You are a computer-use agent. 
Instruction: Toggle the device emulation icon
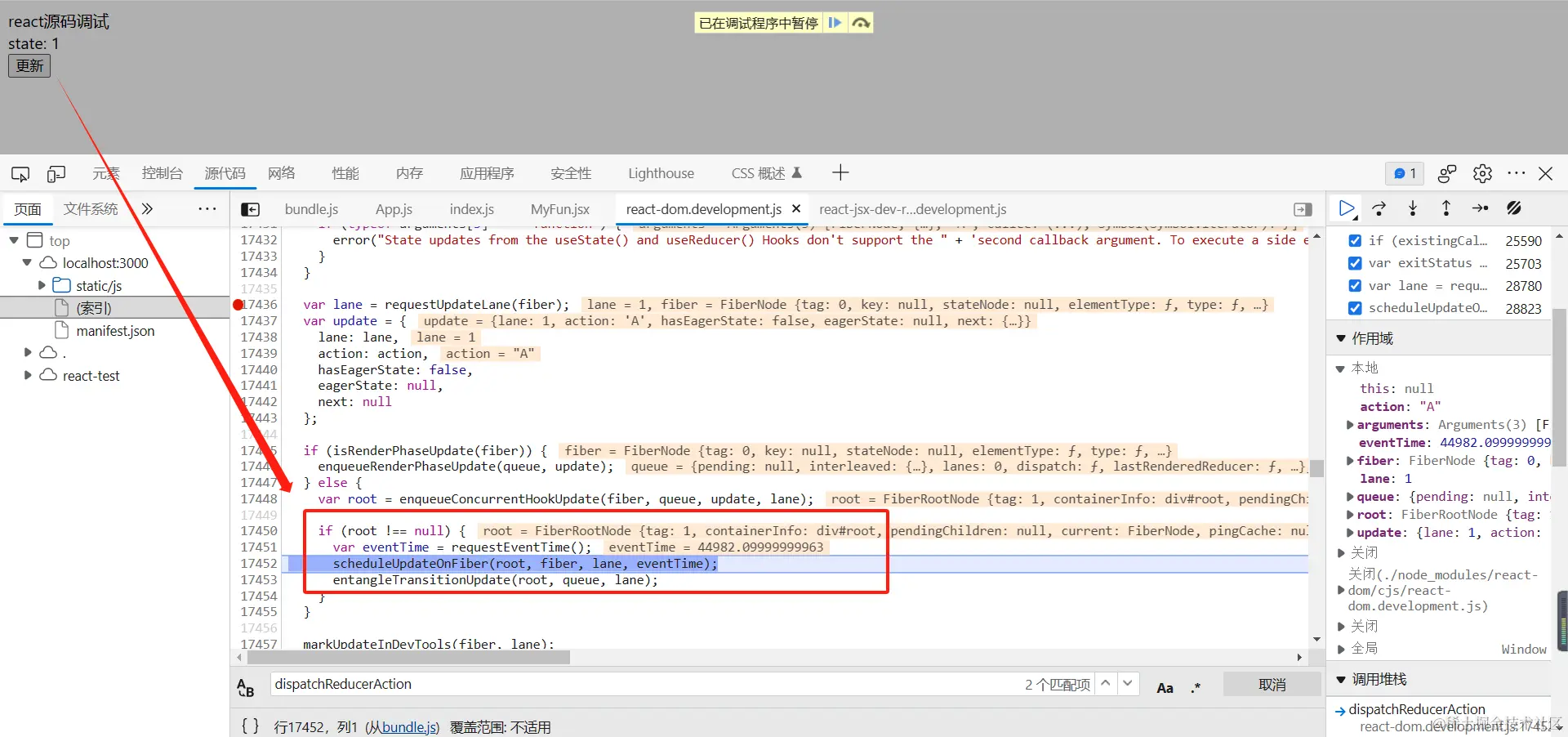pos(56,174)
